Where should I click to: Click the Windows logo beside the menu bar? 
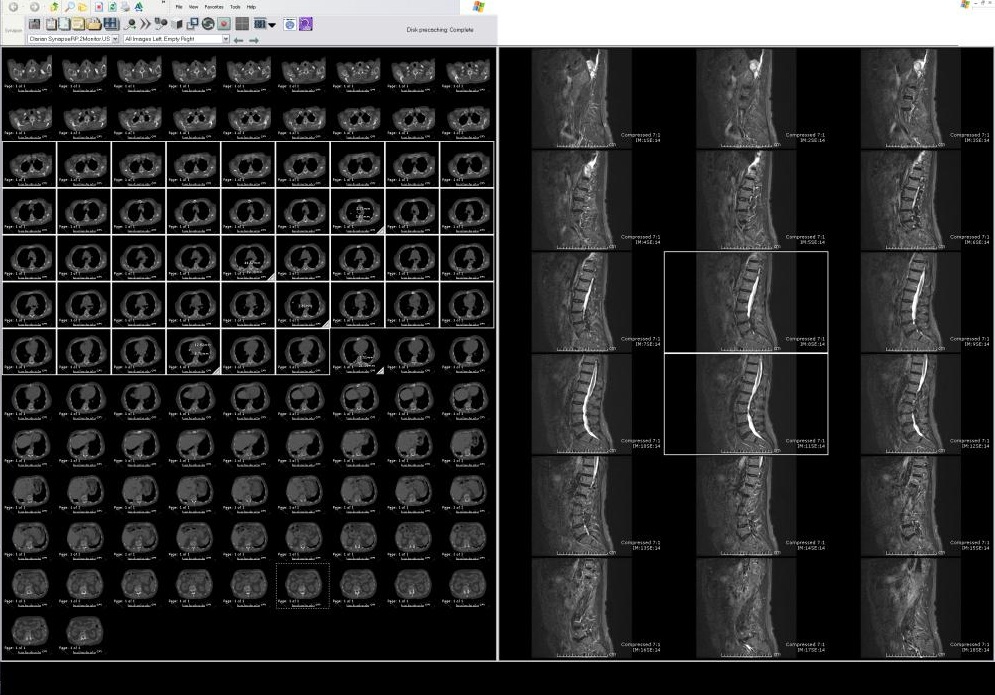479,7
